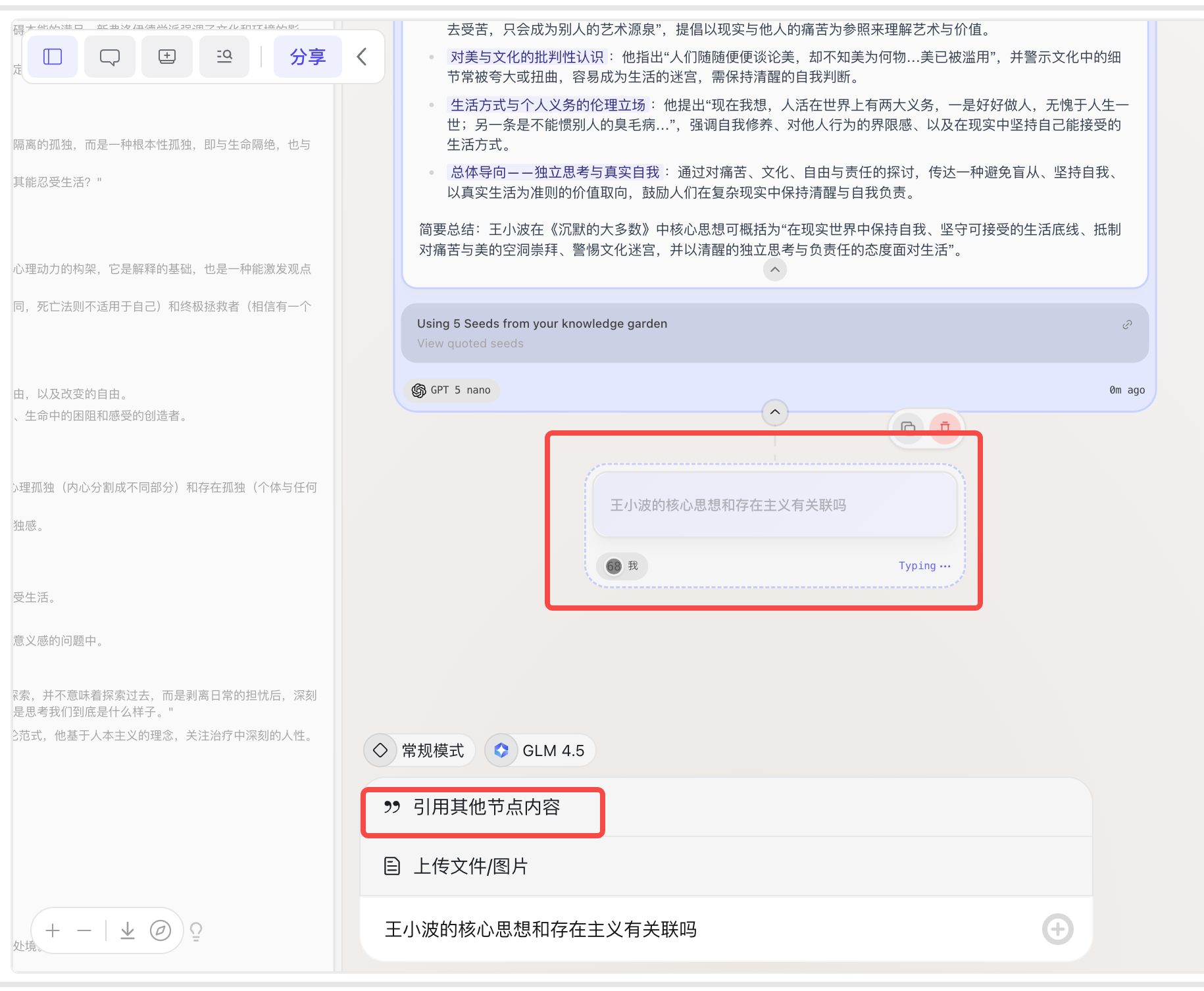Viewport: 1204px width, 991px height.
Task: Click the collapse chevron below the GPT 5 nano card
Action: pos(775,413)
